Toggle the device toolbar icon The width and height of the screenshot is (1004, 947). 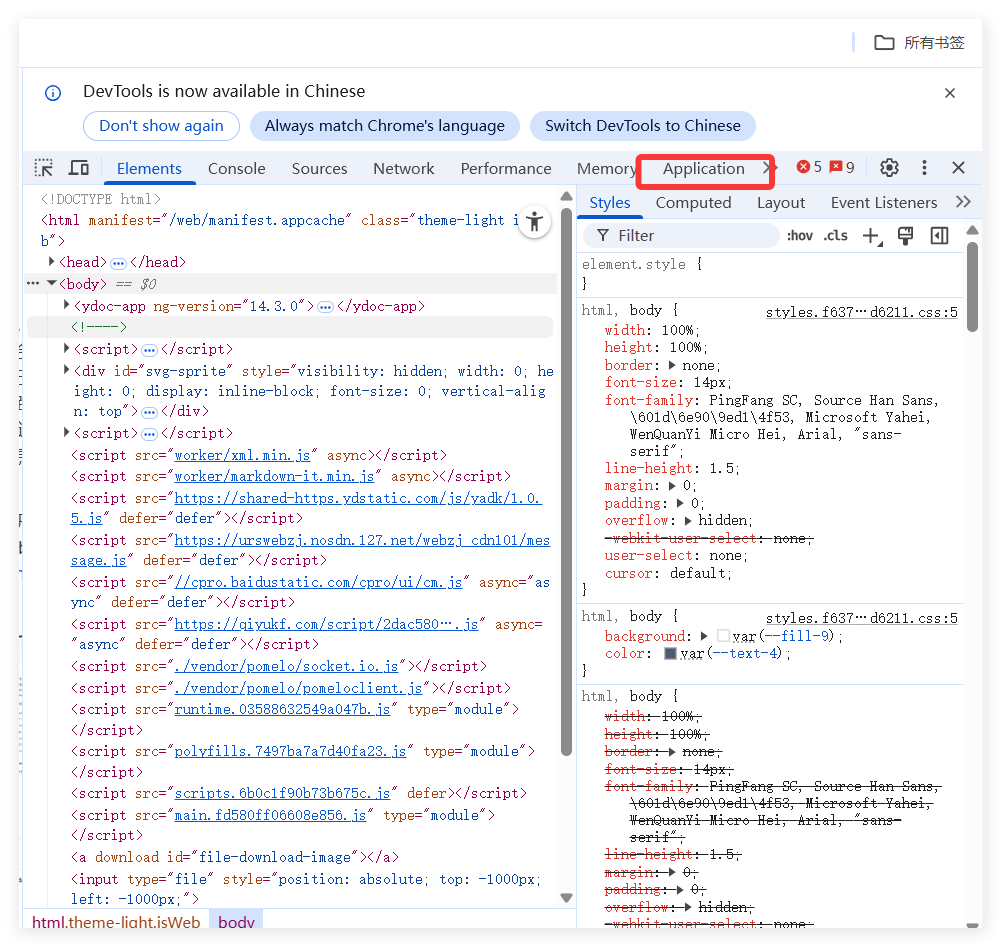pyautogui.click(x=79, y=168)
